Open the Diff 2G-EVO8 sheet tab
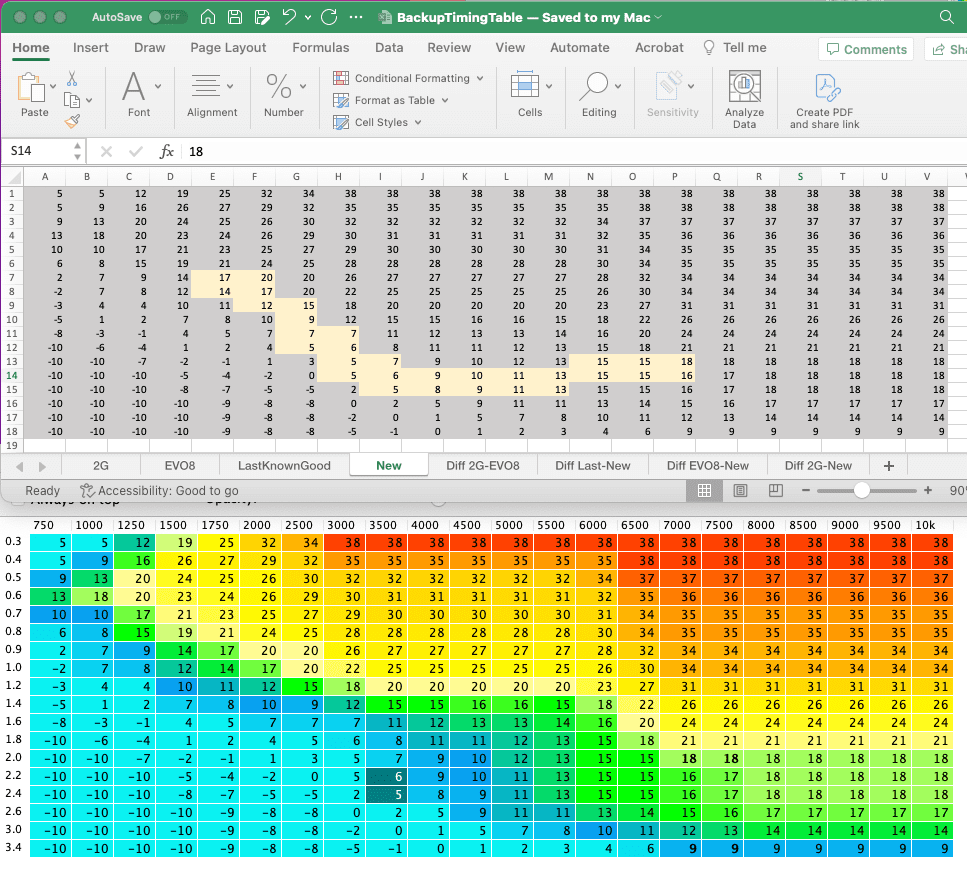967x873 pixels. 483,465
